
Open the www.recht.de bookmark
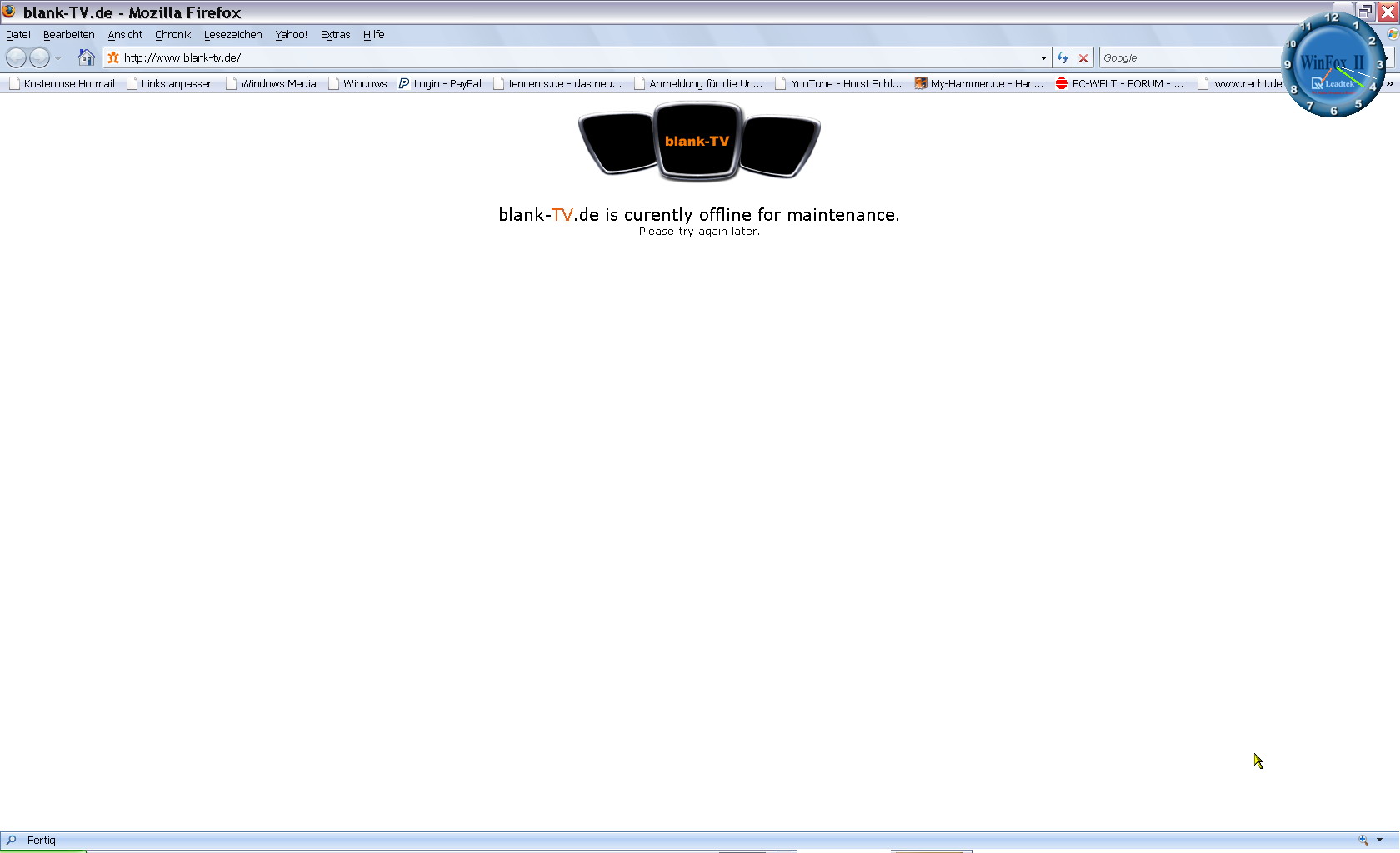point(1240,83)
